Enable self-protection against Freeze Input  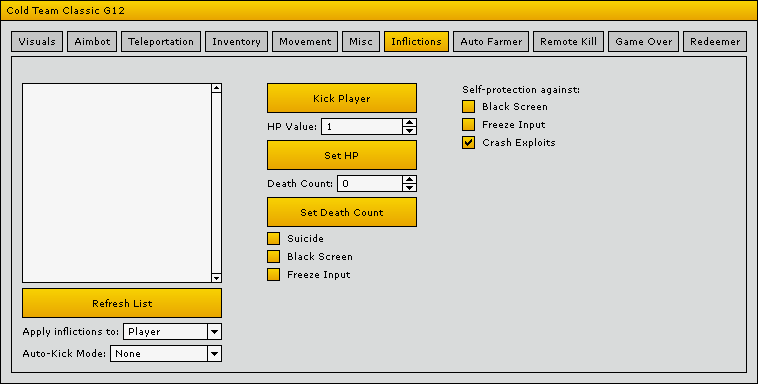[468, 125]
